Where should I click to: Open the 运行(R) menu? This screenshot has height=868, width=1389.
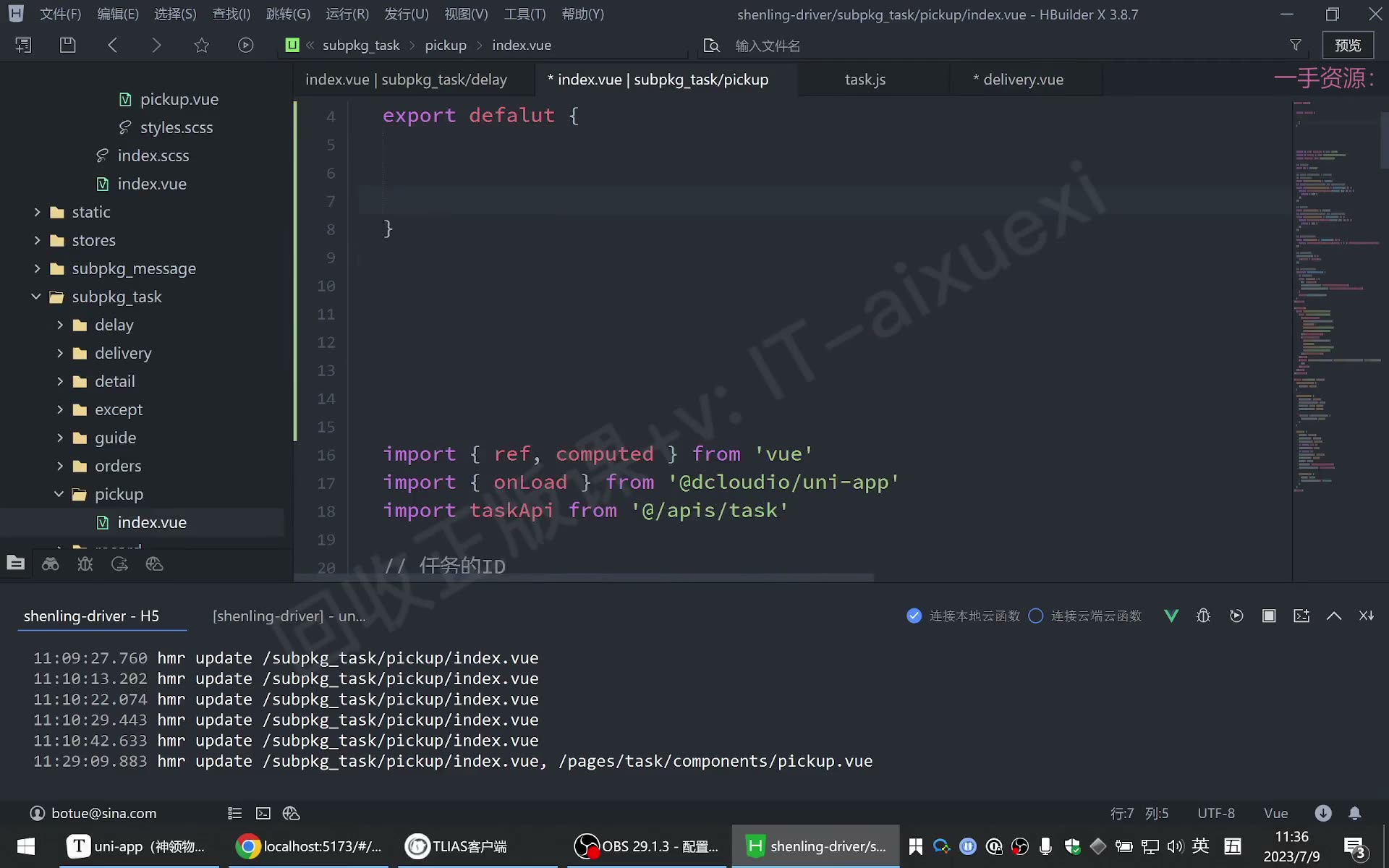(347, 14)
